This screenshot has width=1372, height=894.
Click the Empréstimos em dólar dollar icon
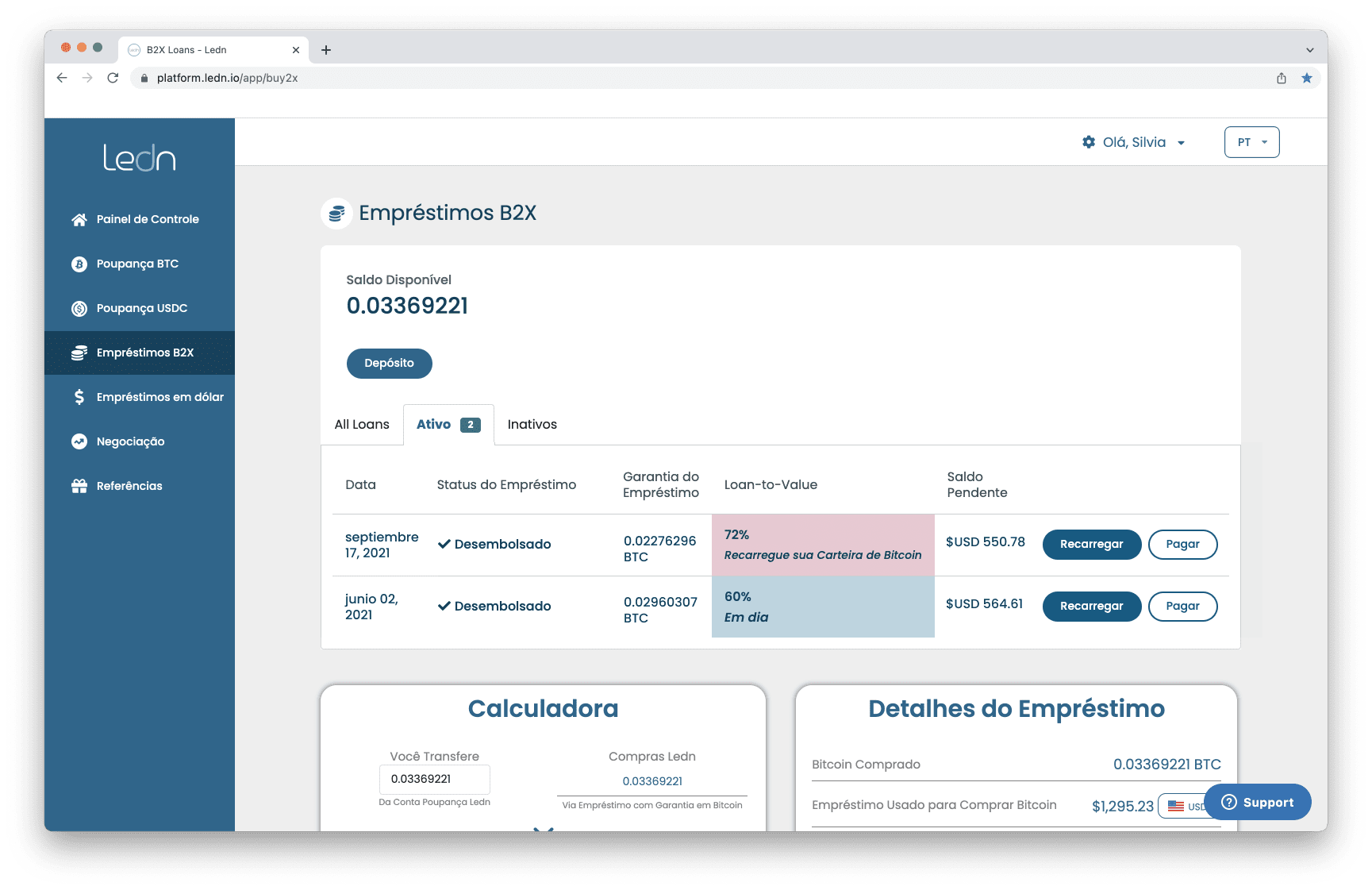79,397
